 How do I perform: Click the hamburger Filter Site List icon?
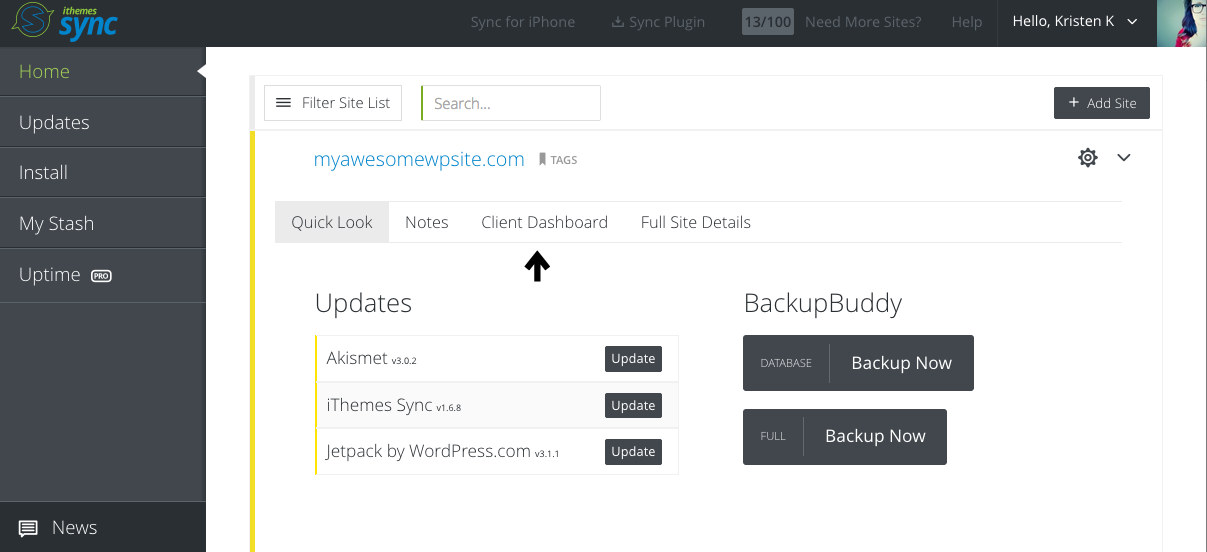(x=283, y=103)
